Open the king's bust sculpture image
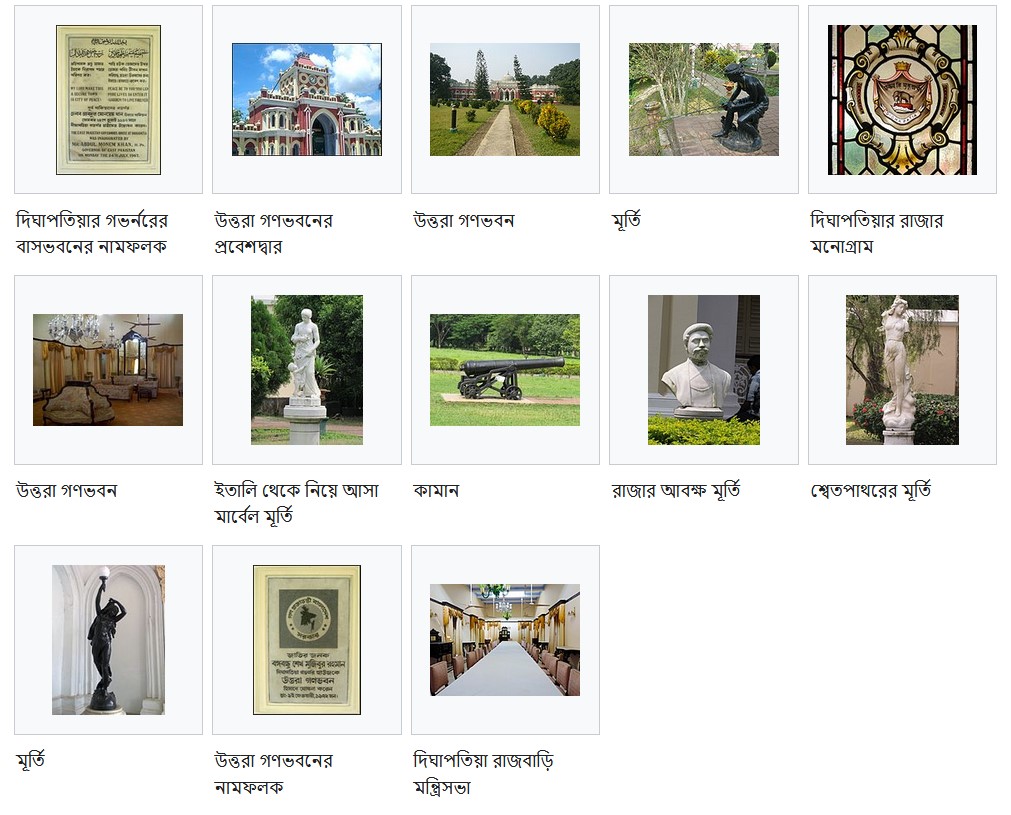The image size is (1011, 815). [704, 370]
